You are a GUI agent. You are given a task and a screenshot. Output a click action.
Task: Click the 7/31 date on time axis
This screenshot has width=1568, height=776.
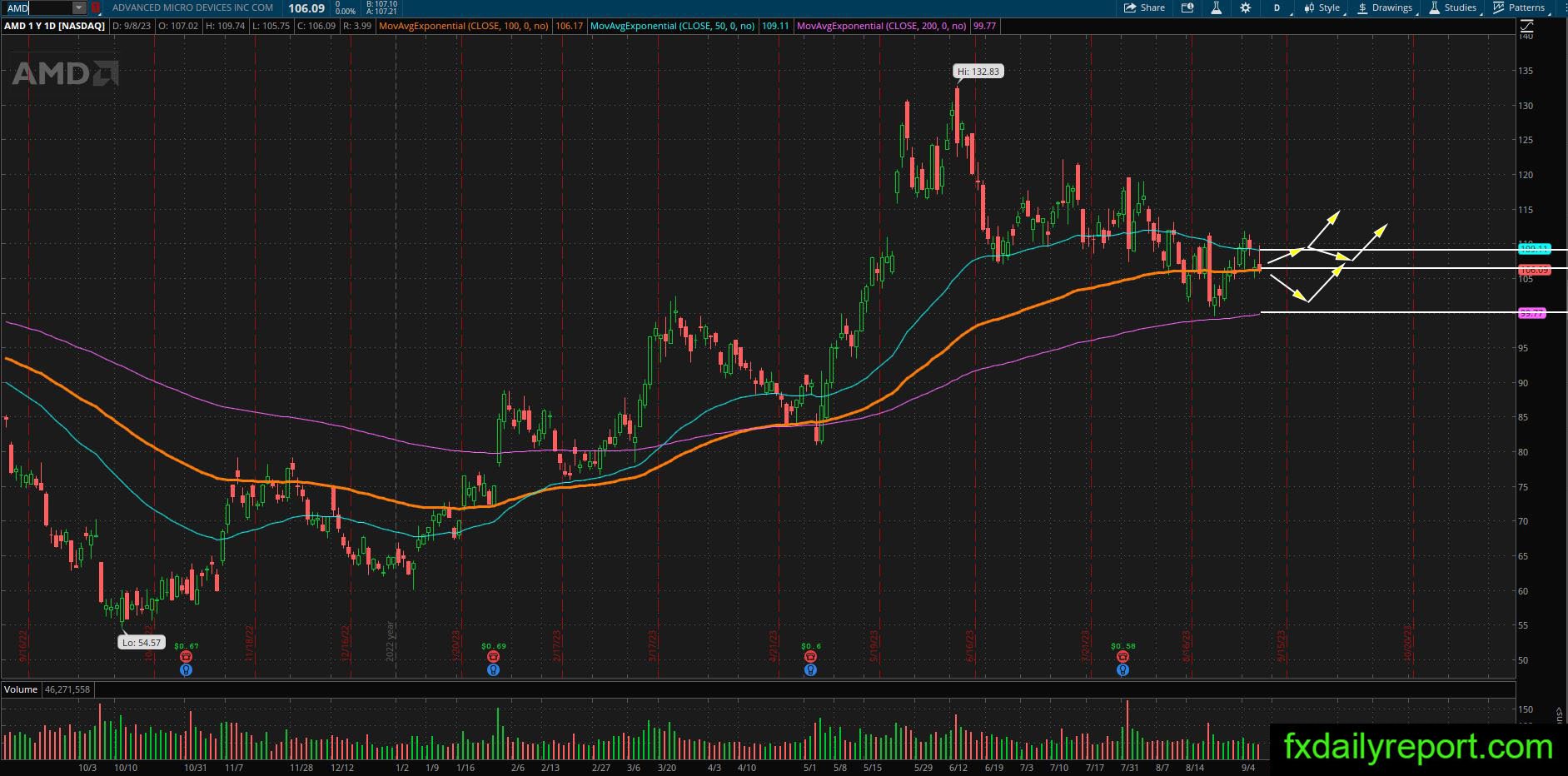point(1130,768)
